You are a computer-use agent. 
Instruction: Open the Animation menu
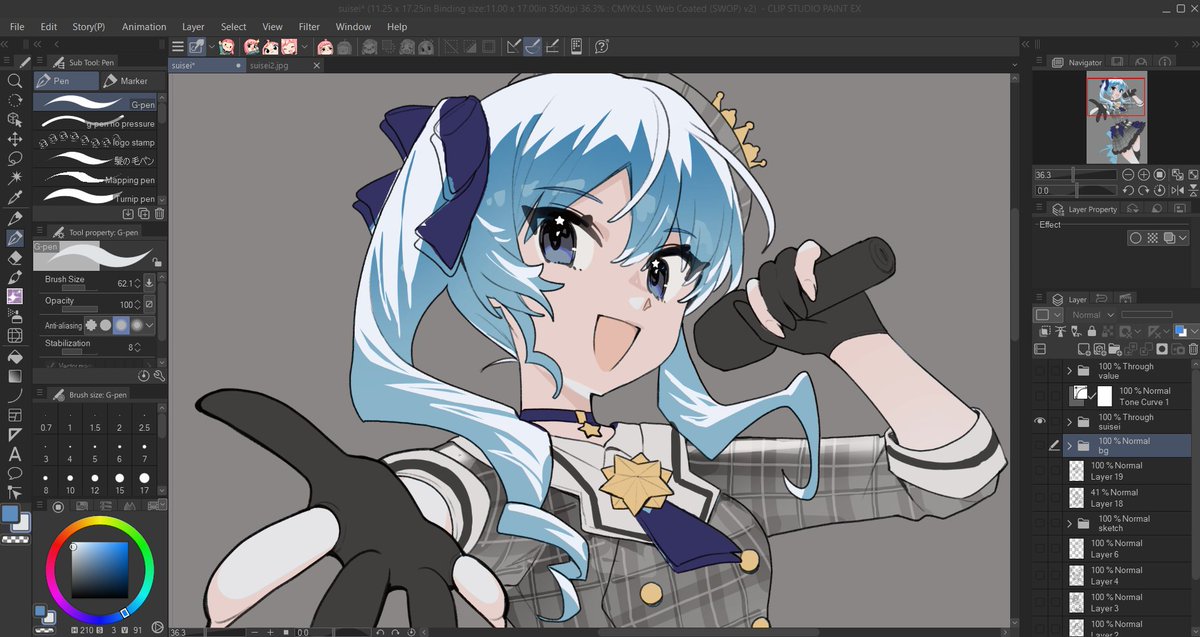pos(144,27)
